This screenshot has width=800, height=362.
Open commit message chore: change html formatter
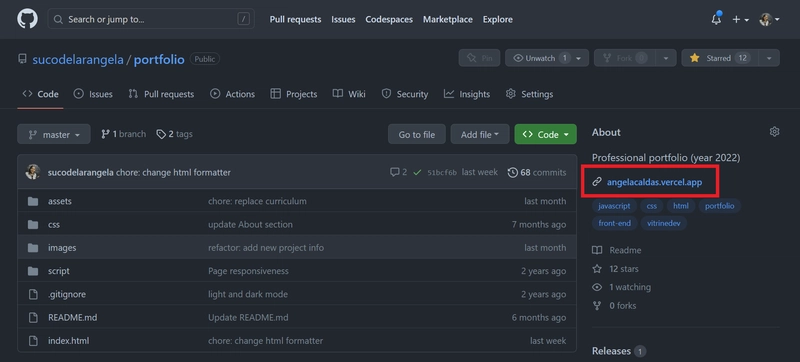point(173,173)
